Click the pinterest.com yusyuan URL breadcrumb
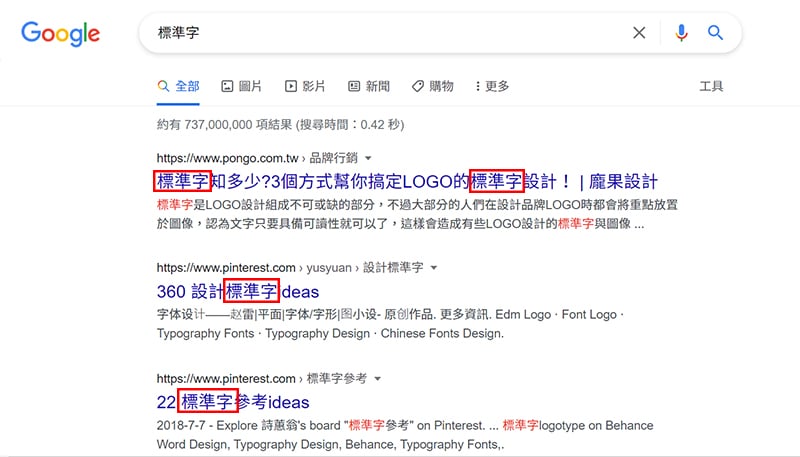Image resolution: width=800 pixels, height=457 pixels. pos(226,268)
